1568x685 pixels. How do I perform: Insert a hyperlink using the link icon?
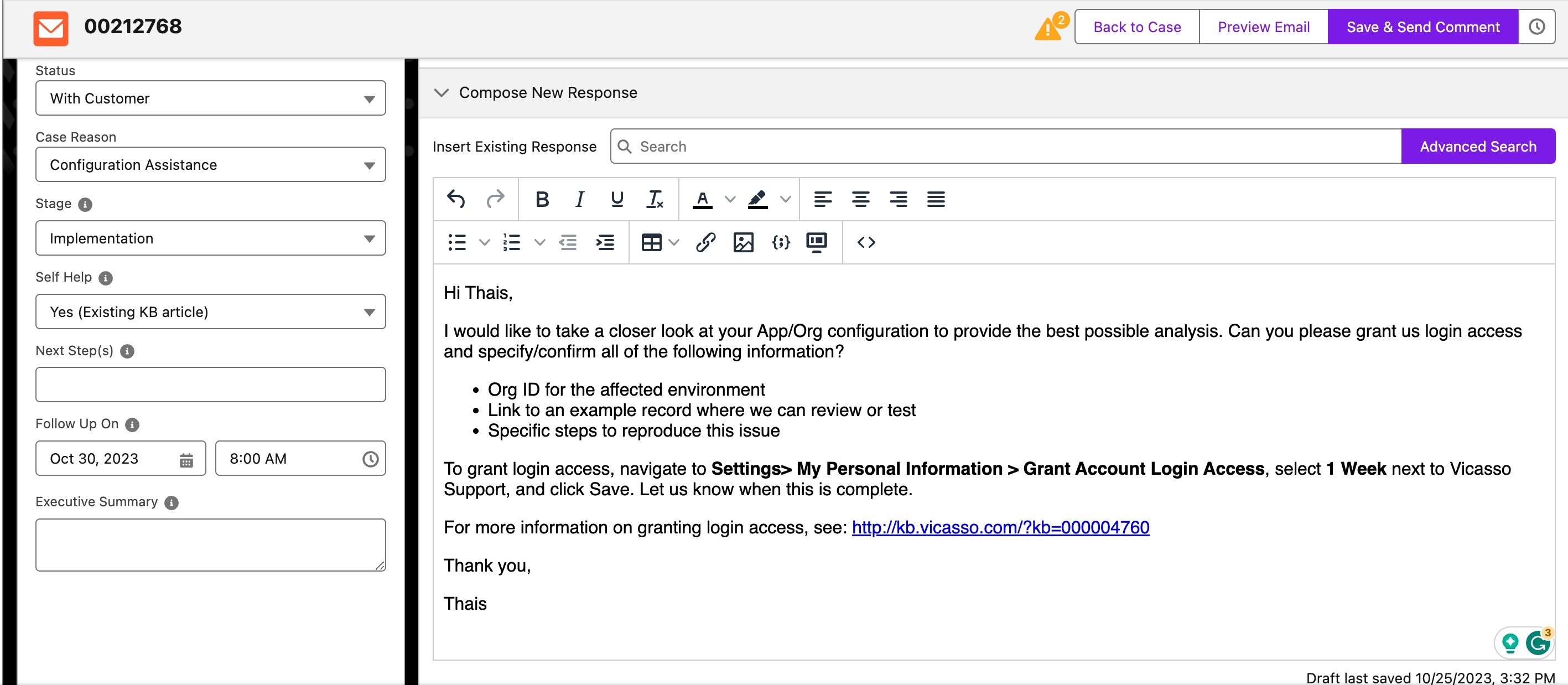pyautogui.click(x=704, y=242)
